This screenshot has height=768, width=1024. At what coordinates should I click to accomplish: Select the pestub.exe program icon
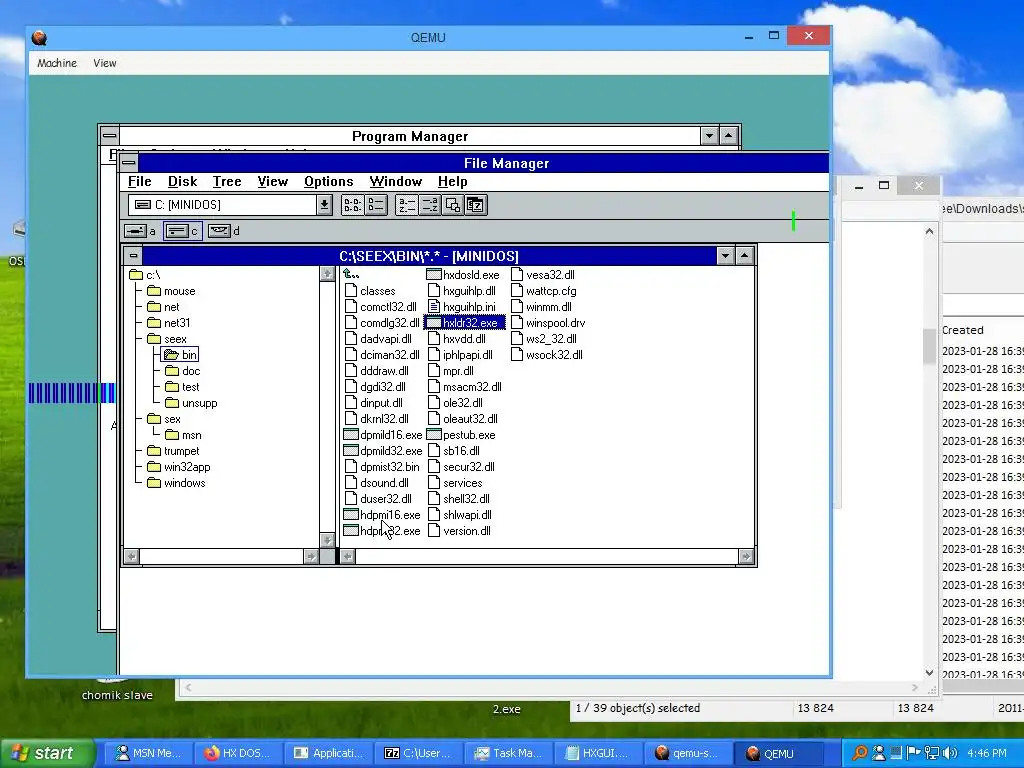click(x=434, y=435)
